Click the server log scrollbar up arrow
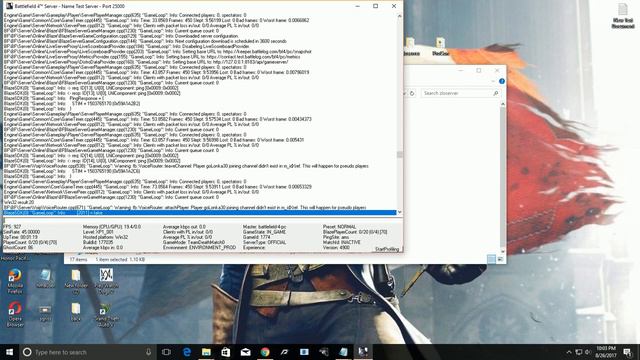The image size is (640, 360). pyautogui.click(x=399, y=16)
